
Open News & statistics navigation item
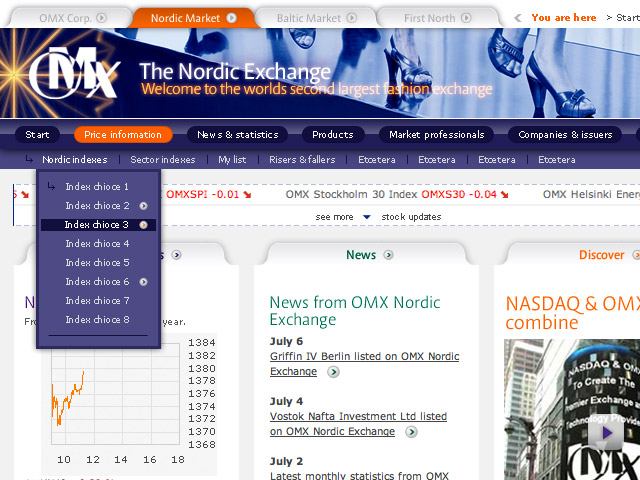(238, 135)
